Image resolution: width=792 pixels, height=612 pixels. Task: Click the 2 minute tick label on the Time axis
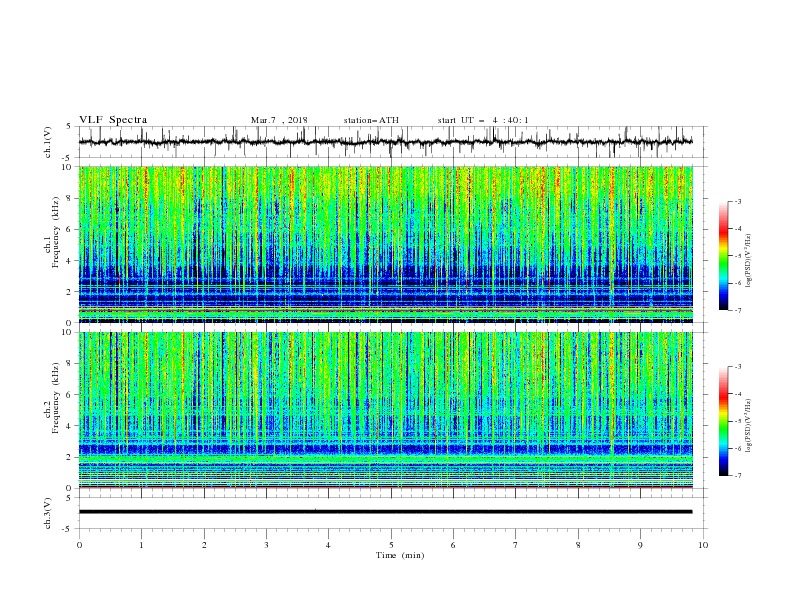pos(204,545)
